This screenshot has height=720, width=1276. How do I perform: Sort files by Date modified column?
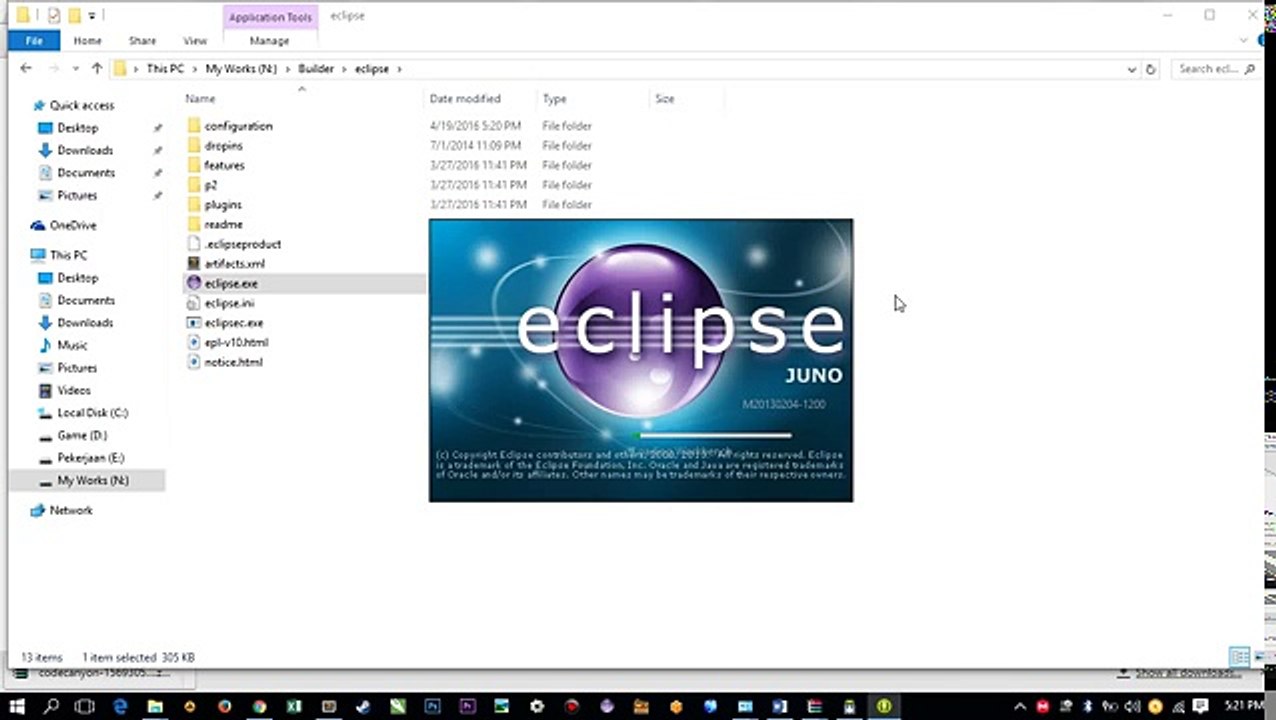[465, 99]
